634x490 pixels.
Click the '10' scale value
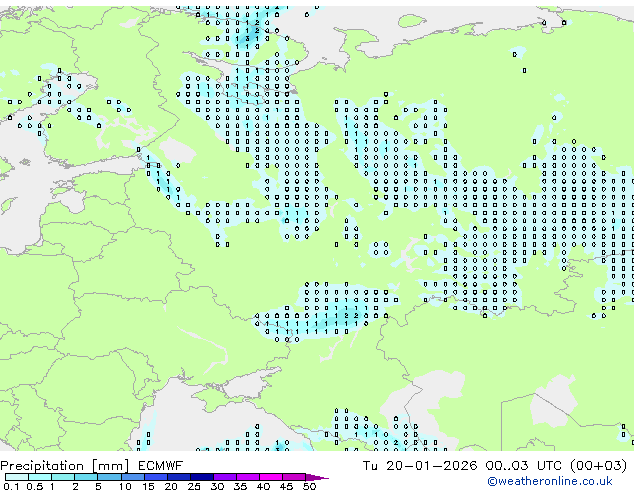pos(125,486)
